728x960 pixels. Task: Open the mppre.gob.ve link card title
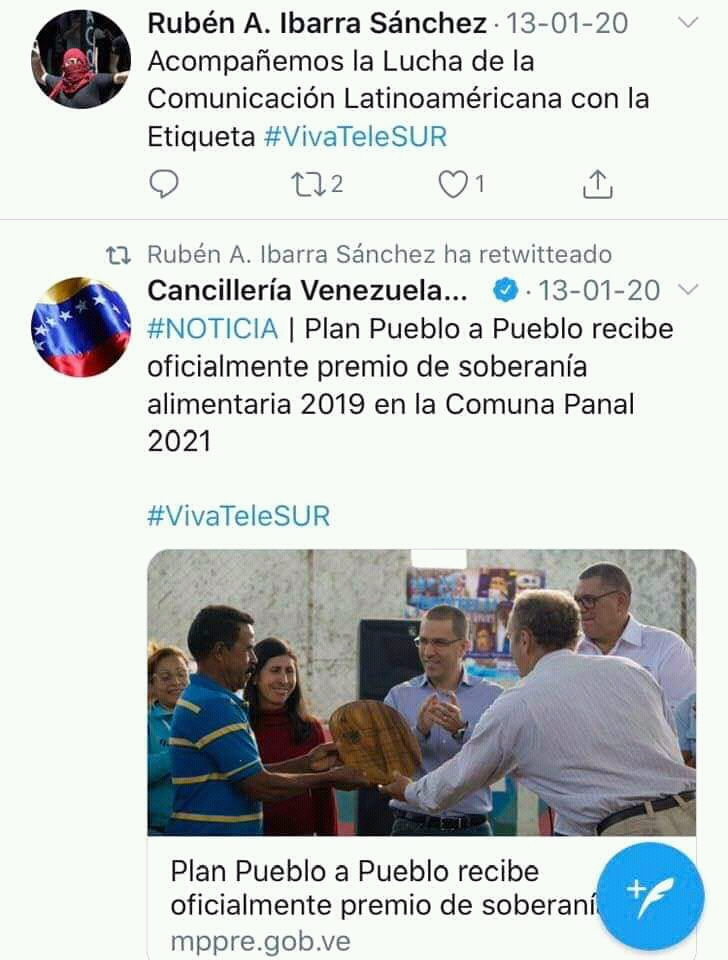point(383,888)
